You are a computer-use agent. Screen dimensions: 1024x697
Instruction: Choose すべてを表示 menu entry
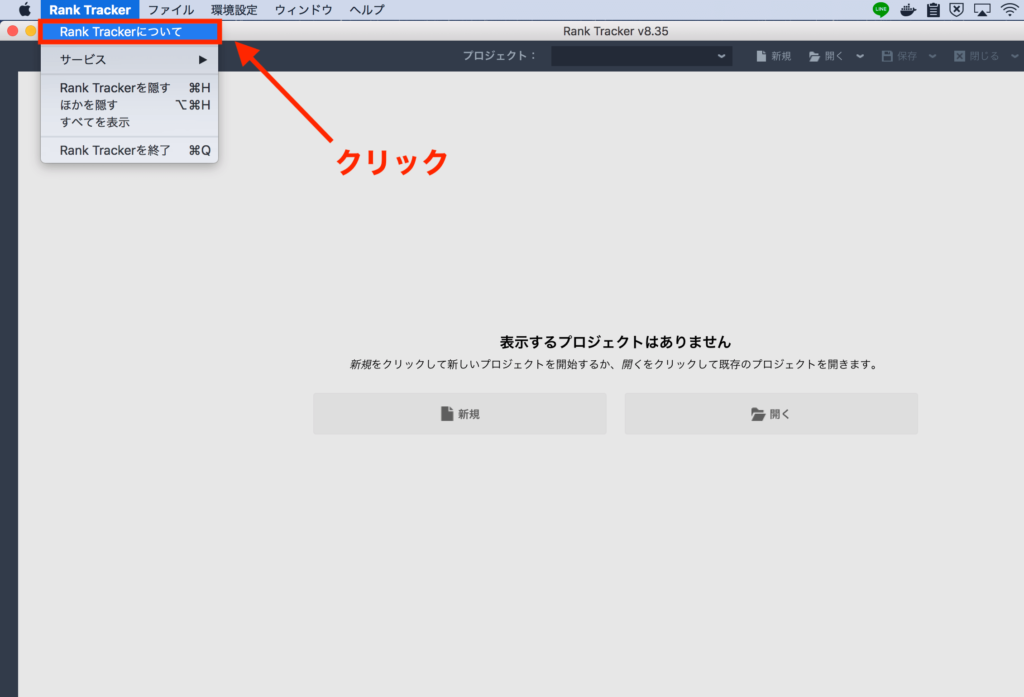130,122
